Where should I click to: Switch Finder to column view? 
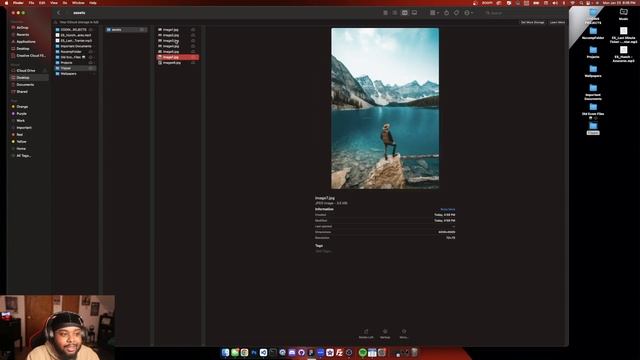tap(404, 13)
